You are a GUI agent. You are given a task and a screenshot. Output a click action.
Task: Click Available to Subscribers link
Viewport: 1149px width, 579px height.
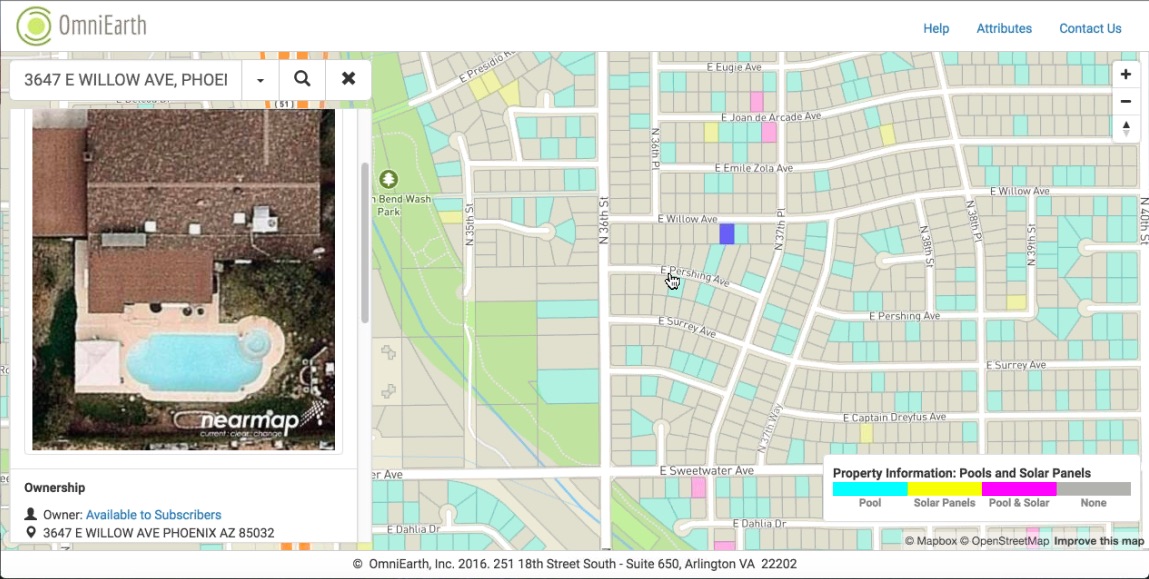(x=153, y=515)
